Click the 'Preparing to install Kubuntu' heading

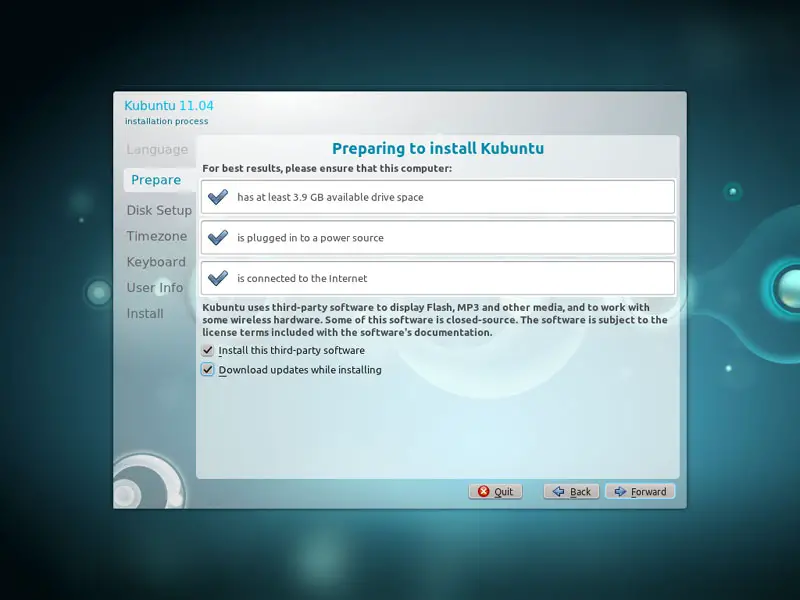(438, 148)
